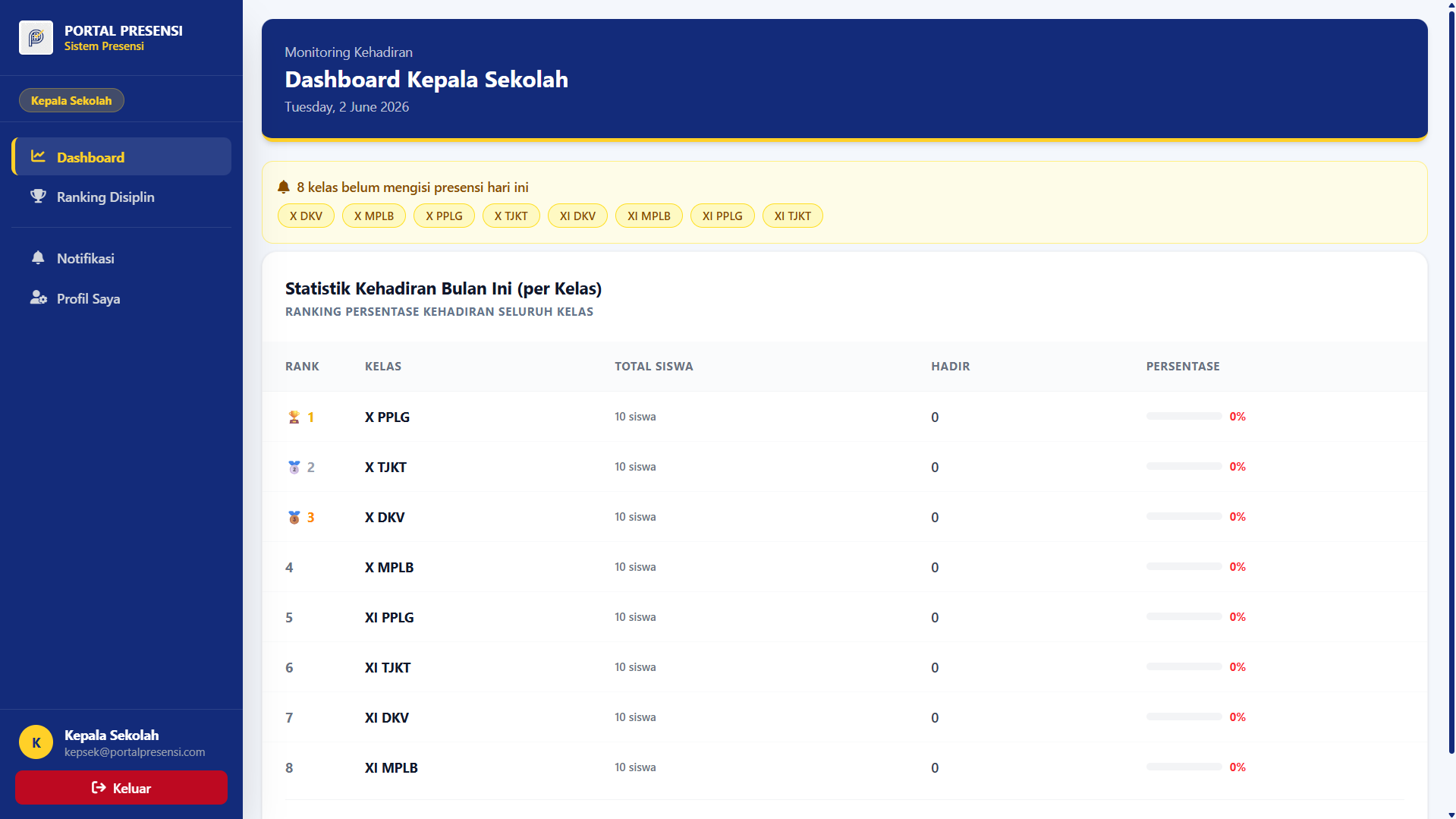Open the Dashboard menu item

121,156
